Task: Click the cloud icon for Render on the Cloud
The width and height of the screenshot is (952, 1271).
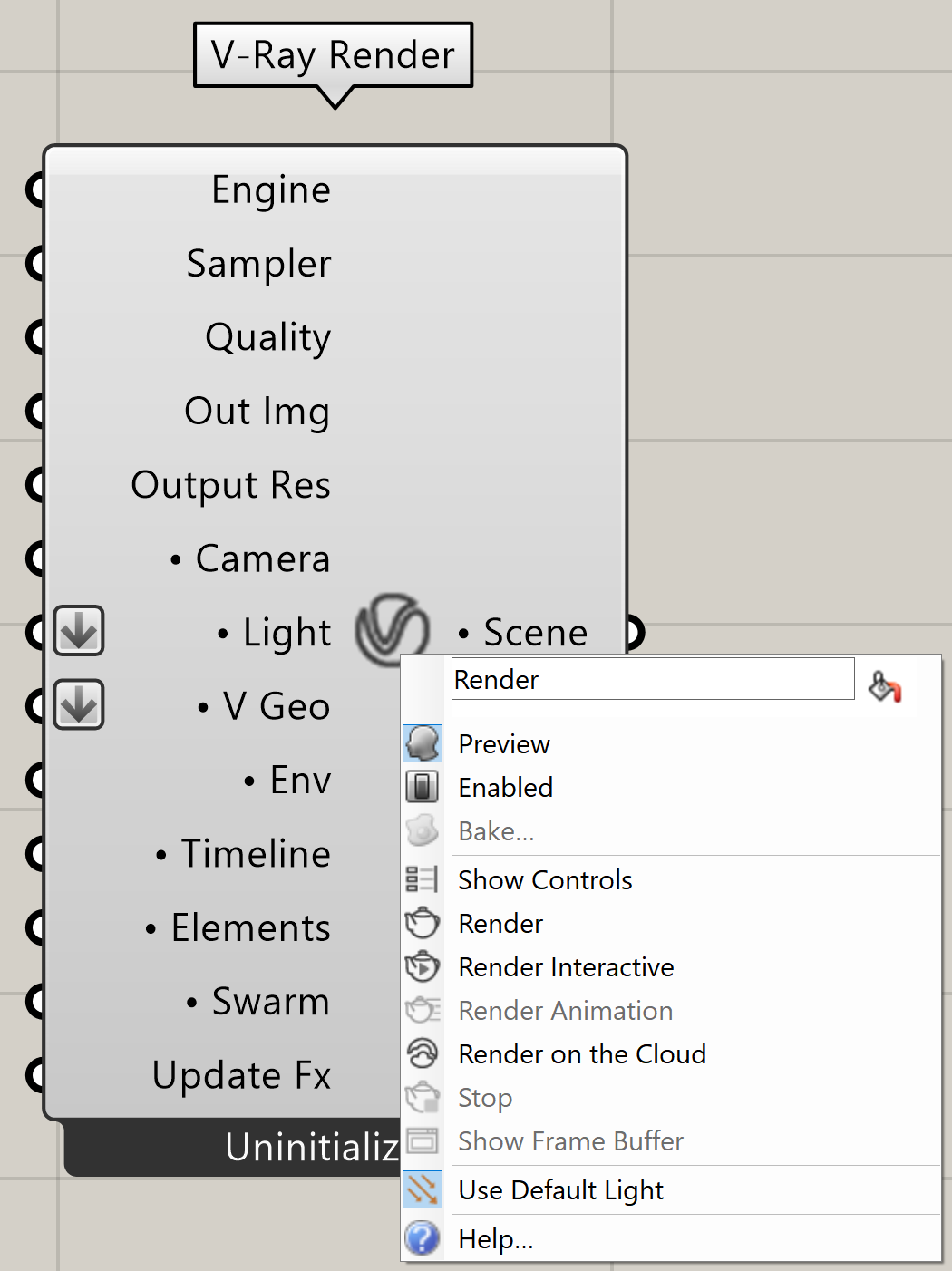Action: click(423, 1053)
